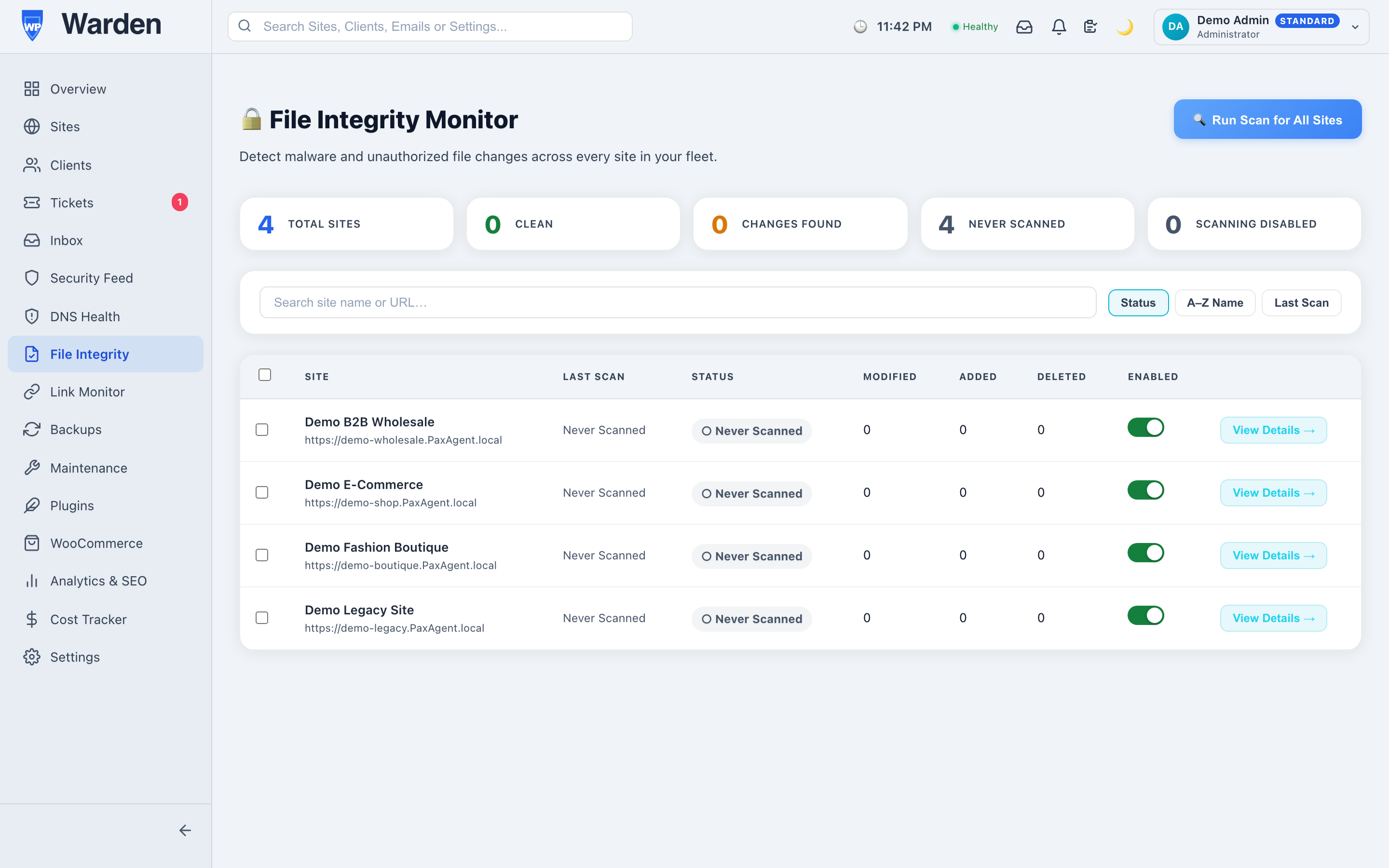The width and height of the screenshot is (1389, 868).
Task: Click the Settings gear icon
Action: coord(31,657)
